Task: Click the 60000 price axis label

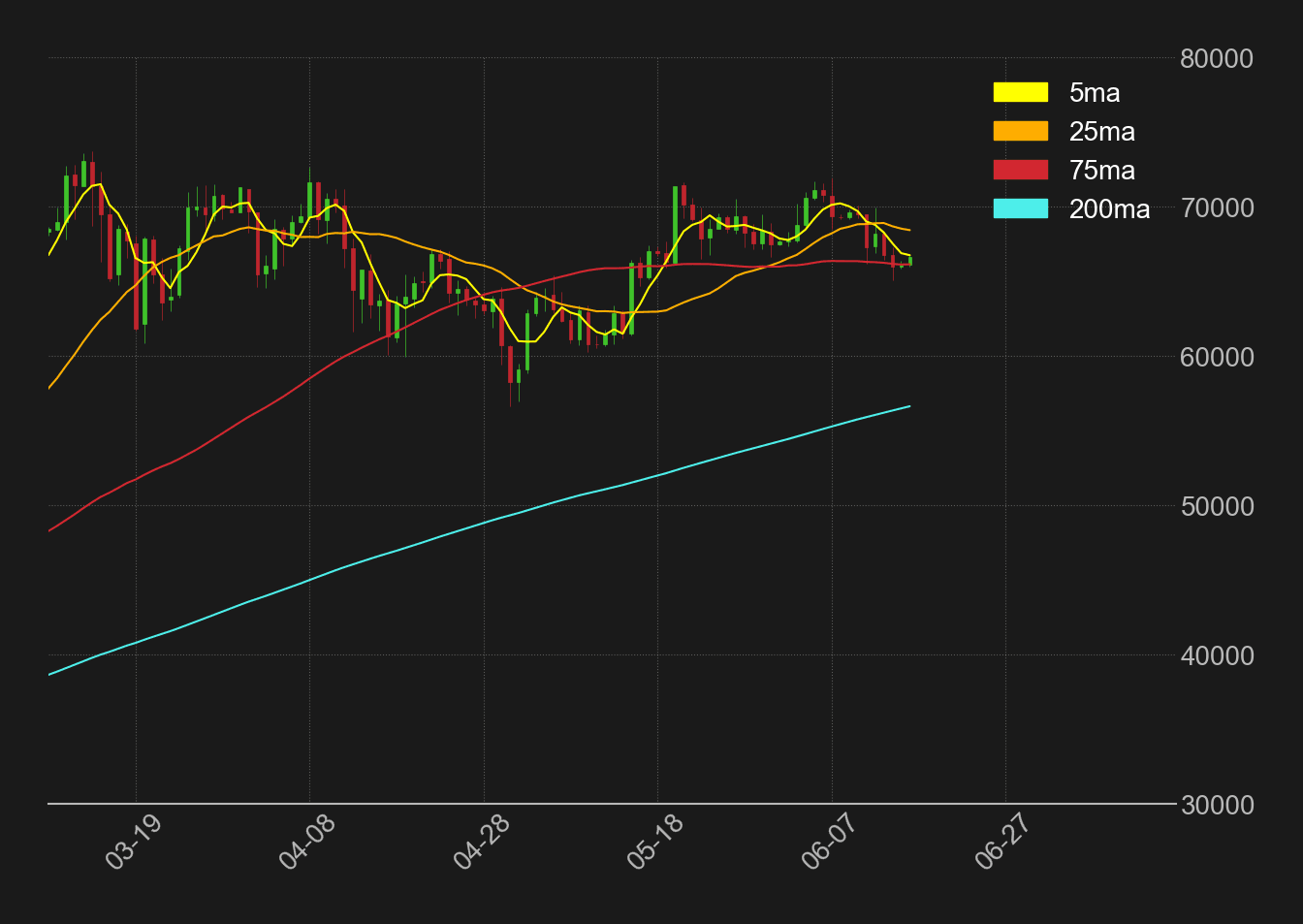Action: [1217, 358]
